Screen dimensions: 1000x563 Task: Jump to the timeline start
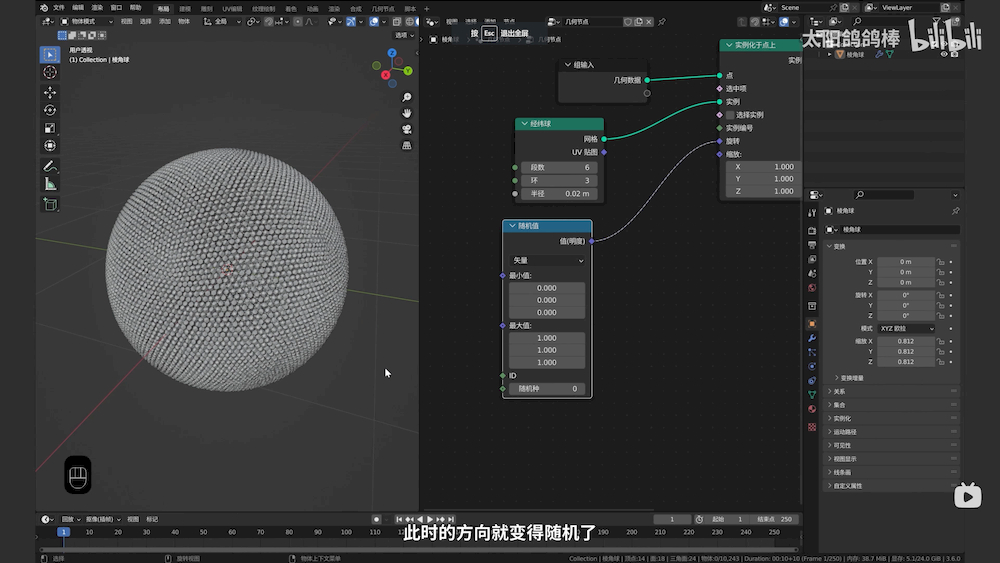pyautogui.click(x=399, y=520)
